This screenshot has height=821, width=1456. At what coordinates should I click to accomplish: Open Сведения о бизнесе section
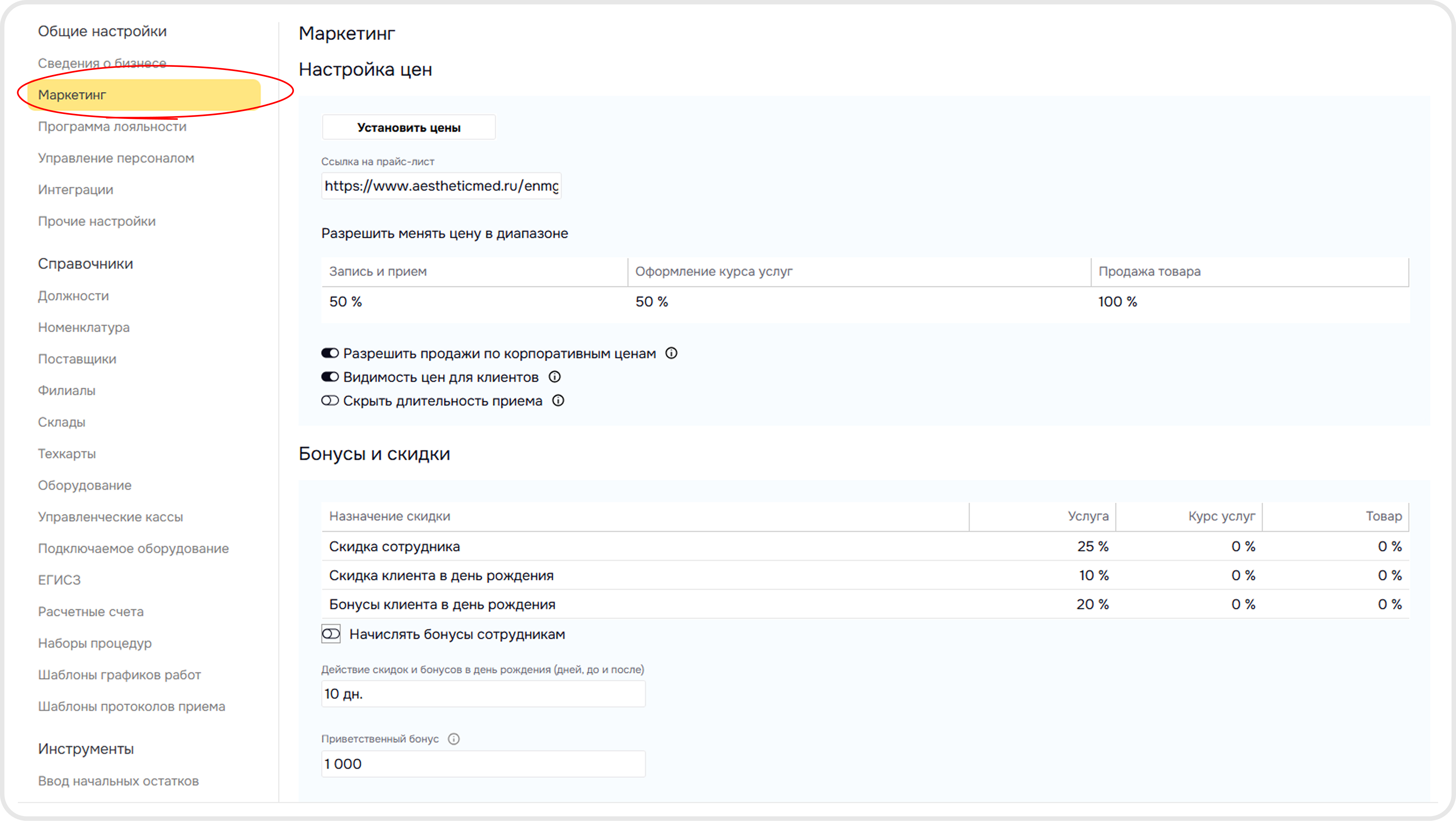coord(102,63)
